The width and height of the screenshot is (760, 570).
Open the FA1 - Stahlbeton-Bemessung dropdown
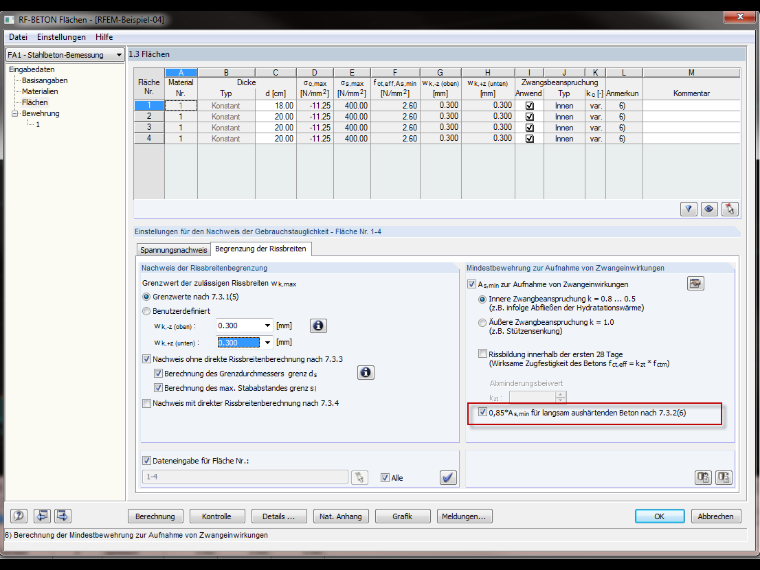tap(119, 55)
